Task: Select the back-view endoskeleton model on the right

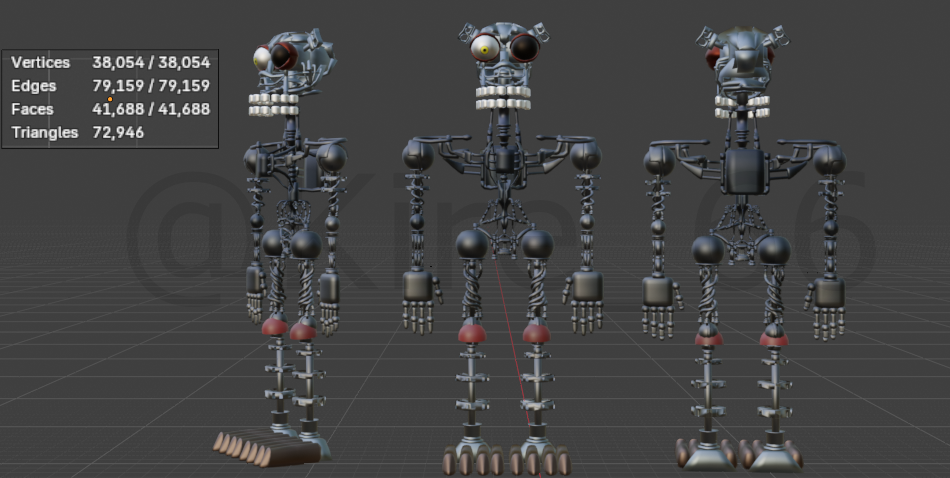Action: [x=744, y=248]
